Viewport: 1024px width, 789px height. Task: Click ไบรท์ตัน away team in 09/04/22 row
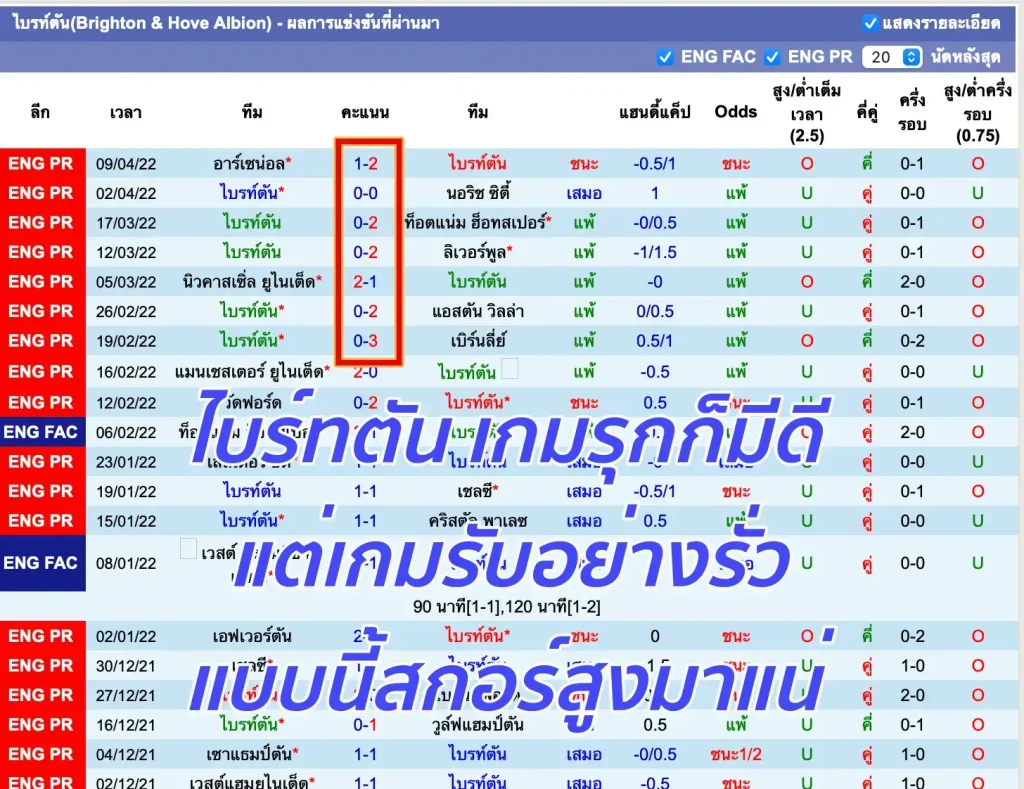click(x=477, y=163)
